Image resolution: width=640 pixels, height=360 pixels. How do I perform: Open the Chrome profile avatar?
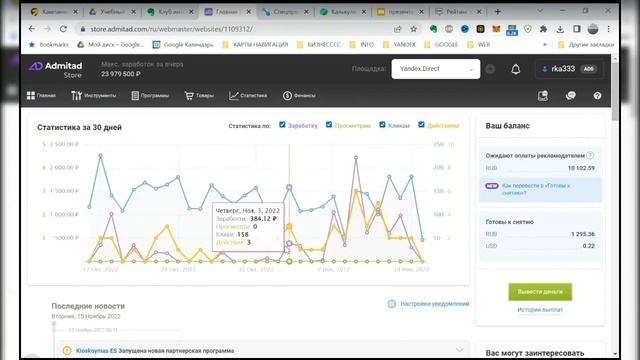[593, 29]
